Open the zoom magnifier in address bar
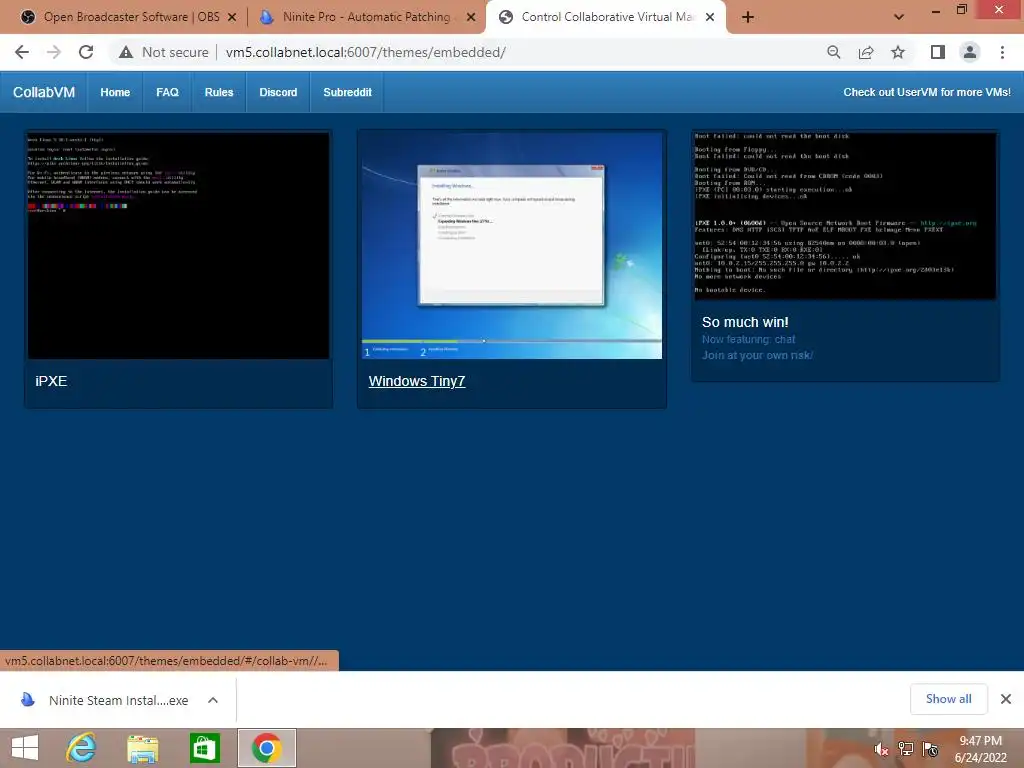1024x768 pixels. 834,52
